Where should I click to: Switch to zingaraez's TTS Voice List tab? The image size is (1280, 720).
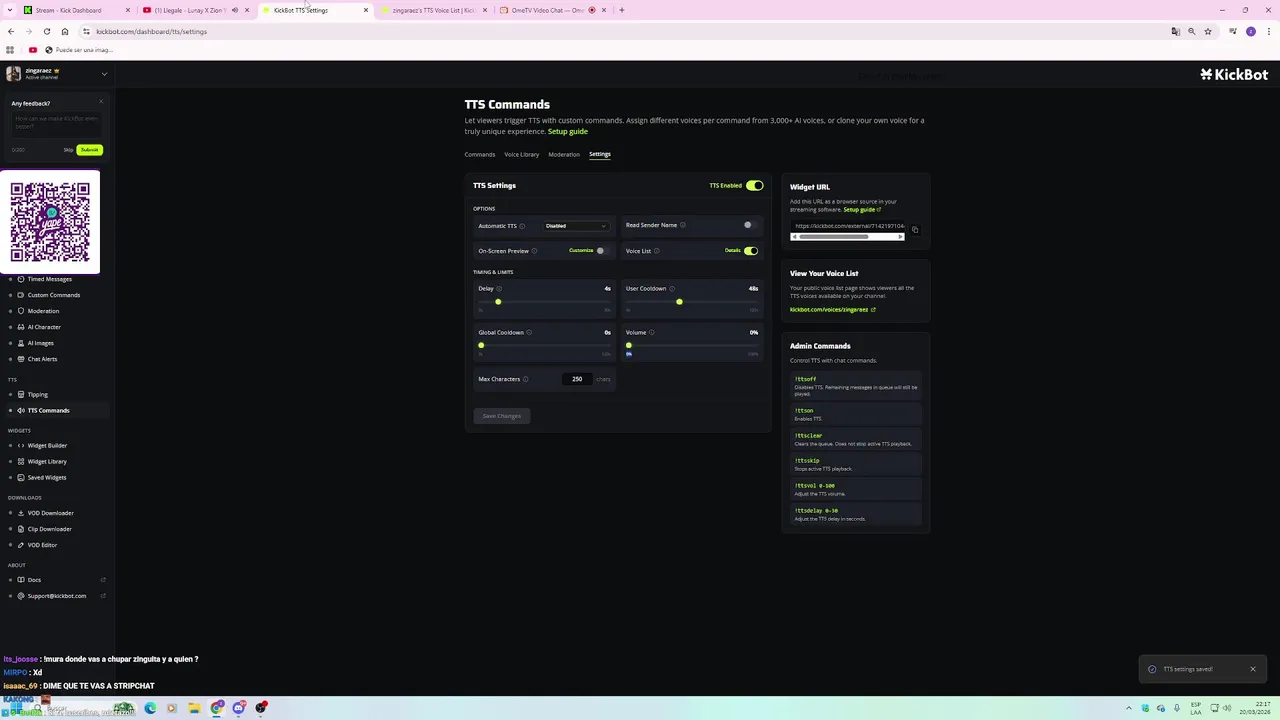432,10
